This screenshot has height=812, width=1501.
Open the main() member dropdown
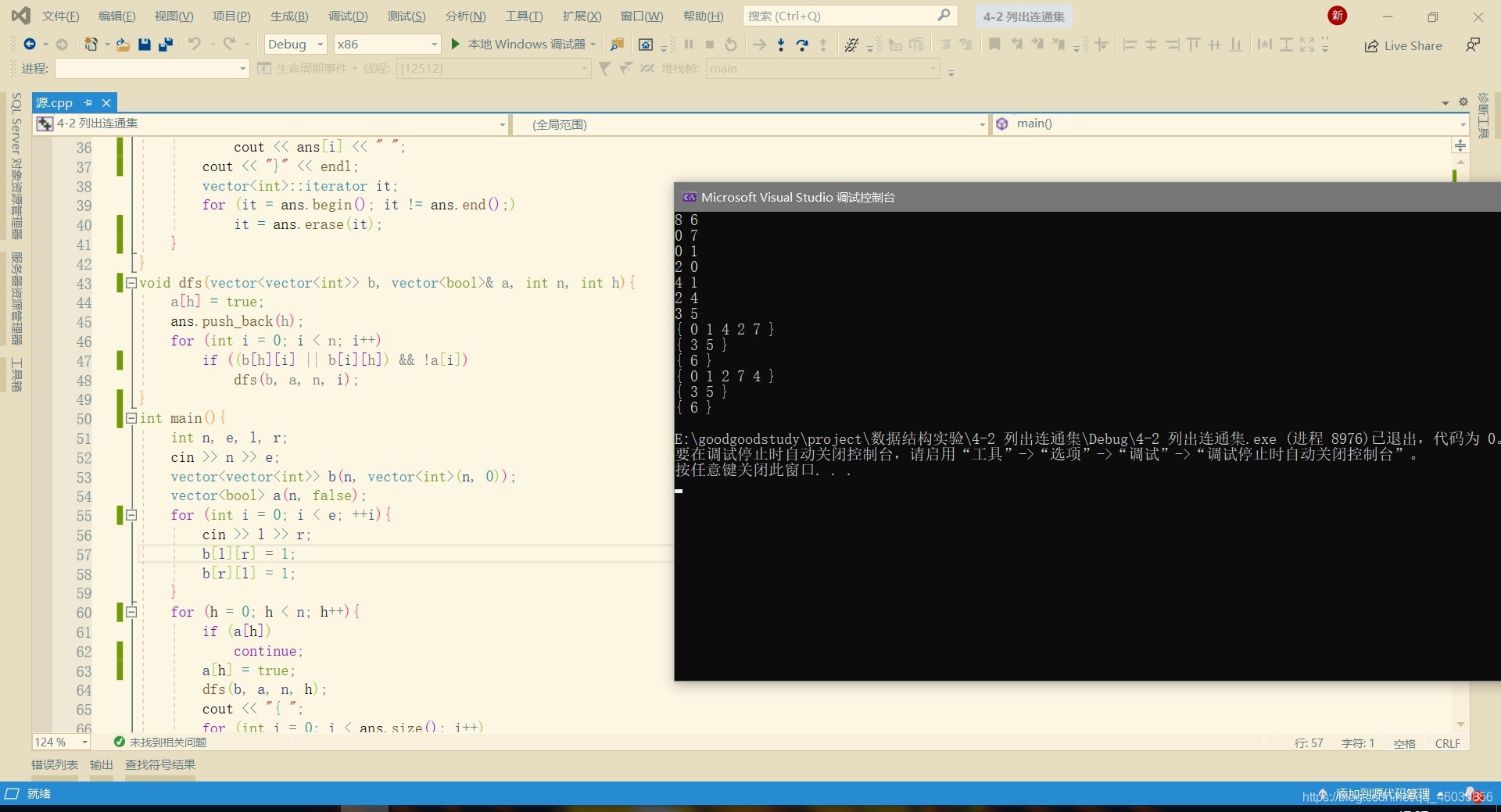(x=1230, y=123)
